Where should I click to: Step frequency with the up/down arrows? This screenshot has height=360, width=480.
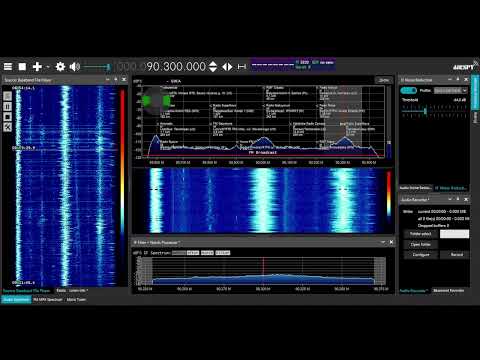(x=213, y=67)
